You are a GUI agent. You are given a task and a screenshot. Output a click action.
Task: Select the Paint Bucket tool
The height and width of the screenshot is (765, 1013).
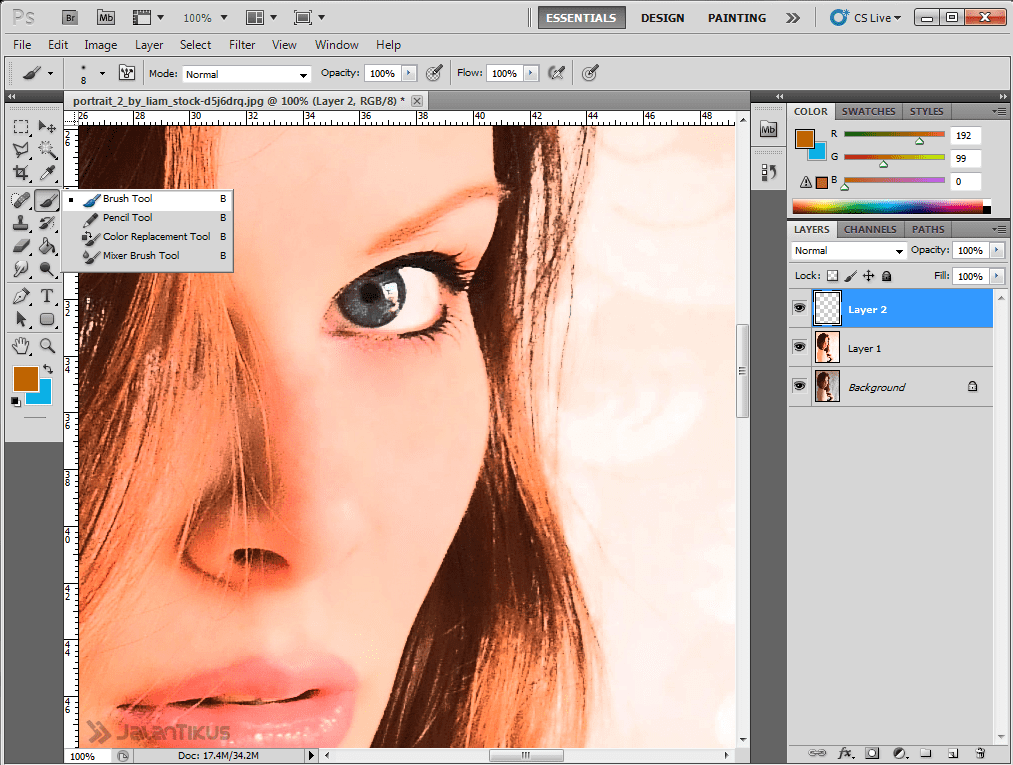(x=47, y=246)
